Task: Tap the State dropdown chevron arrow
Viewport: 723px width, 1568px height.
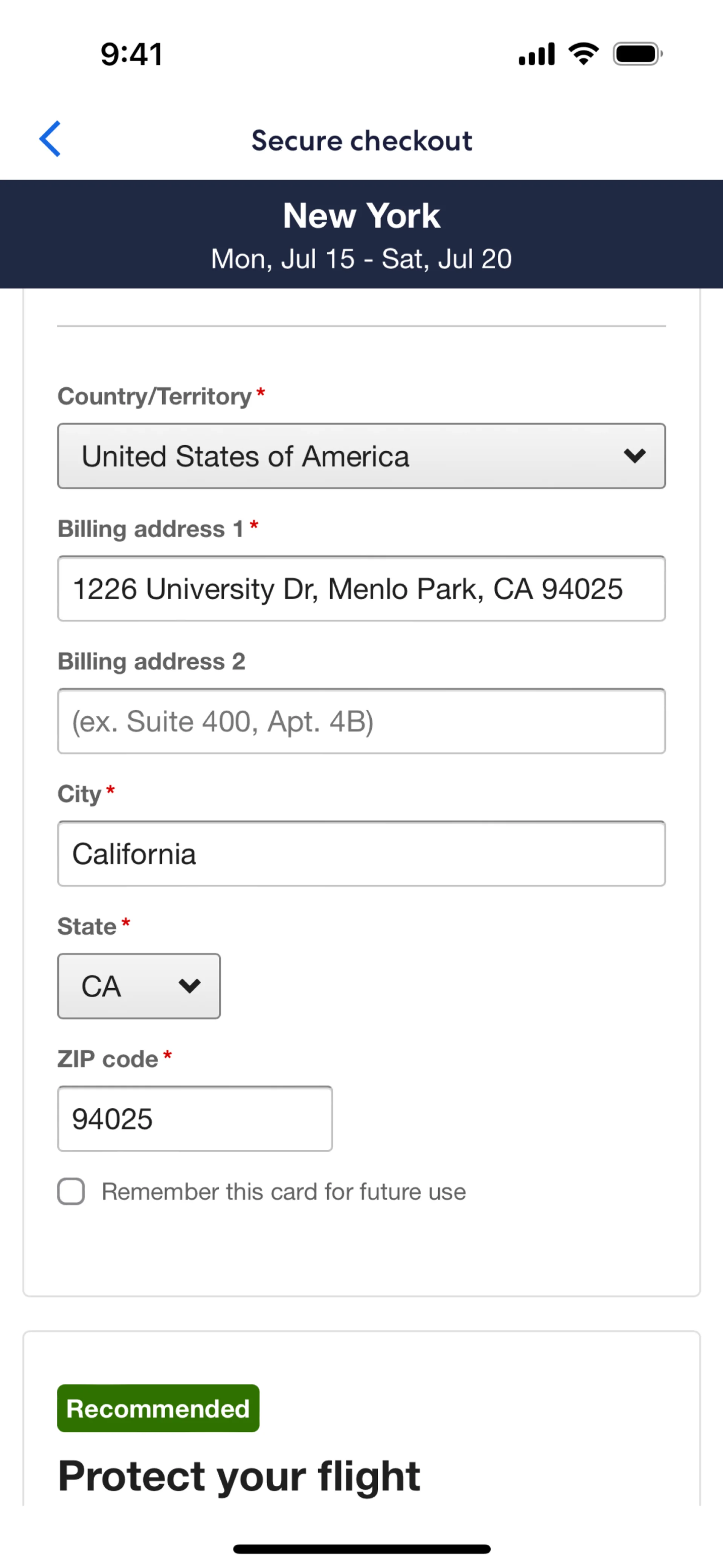Action: coord(189,986)
